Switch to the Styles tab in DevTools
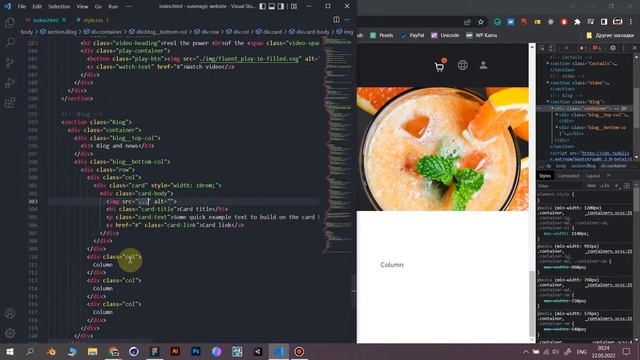This screenshot has height=360, width=640. [545, 176]
